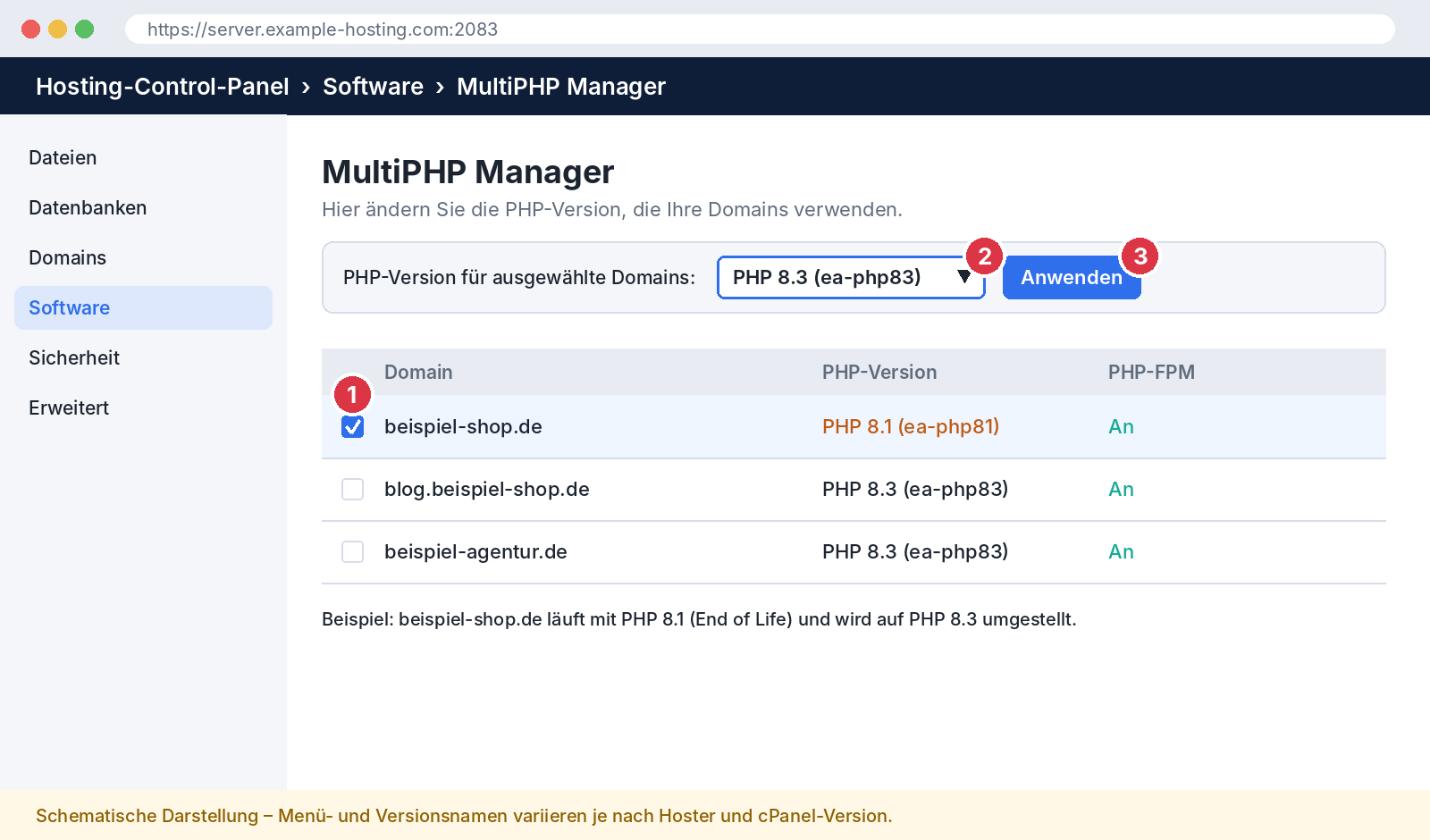Click the yellow minimize window button
Image resolution: width=1430 pixels, height=840 pixels.
coord(57,29)
